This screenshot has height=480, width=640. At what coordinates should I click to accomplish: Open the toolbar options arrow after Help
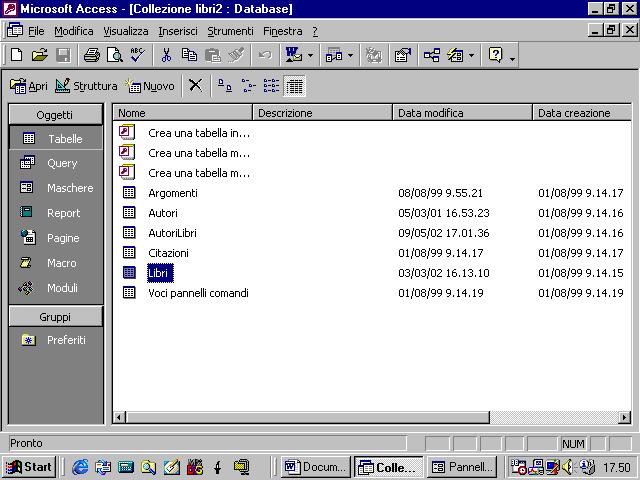(x=512, y=60)
